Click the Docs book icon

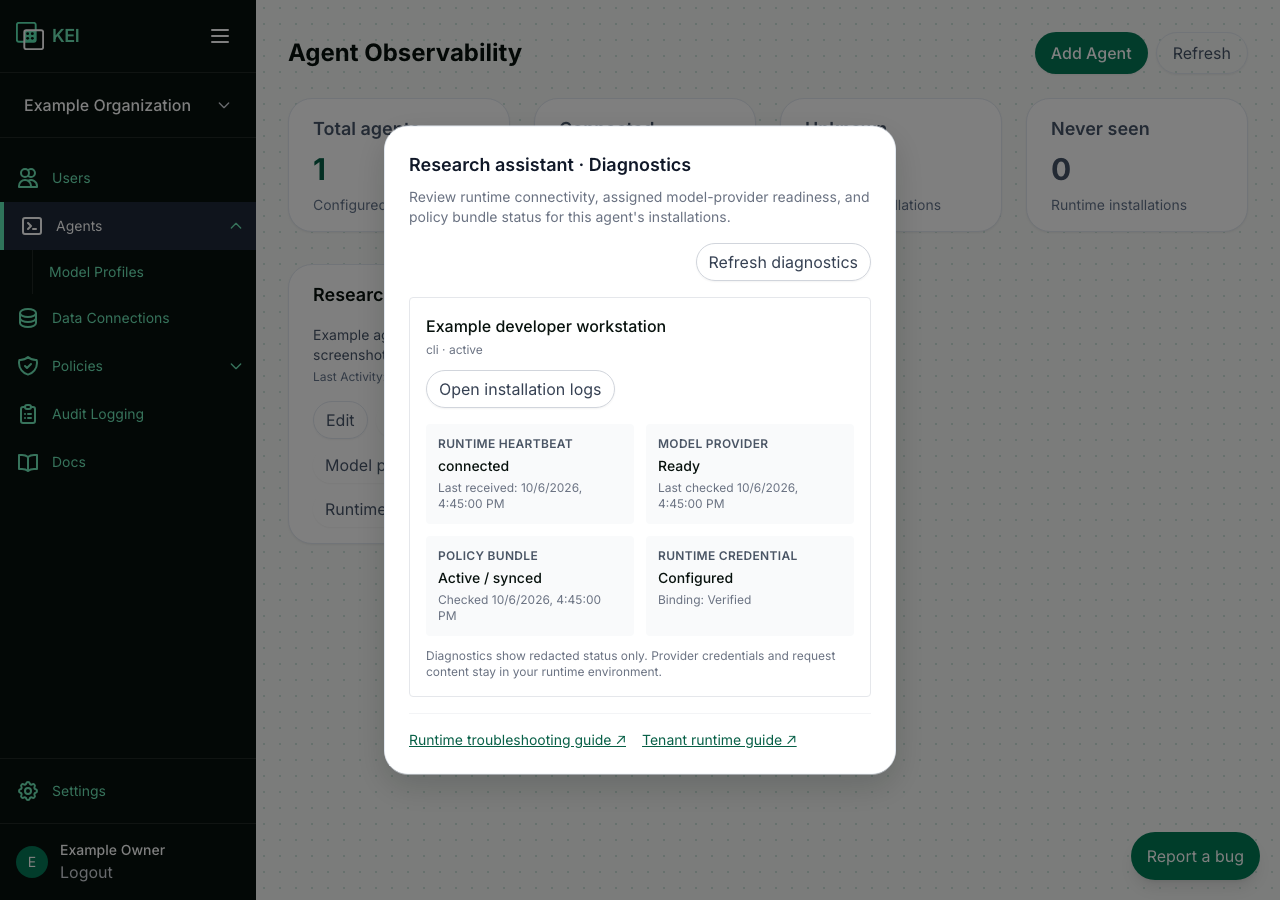(x=28, y=462)
